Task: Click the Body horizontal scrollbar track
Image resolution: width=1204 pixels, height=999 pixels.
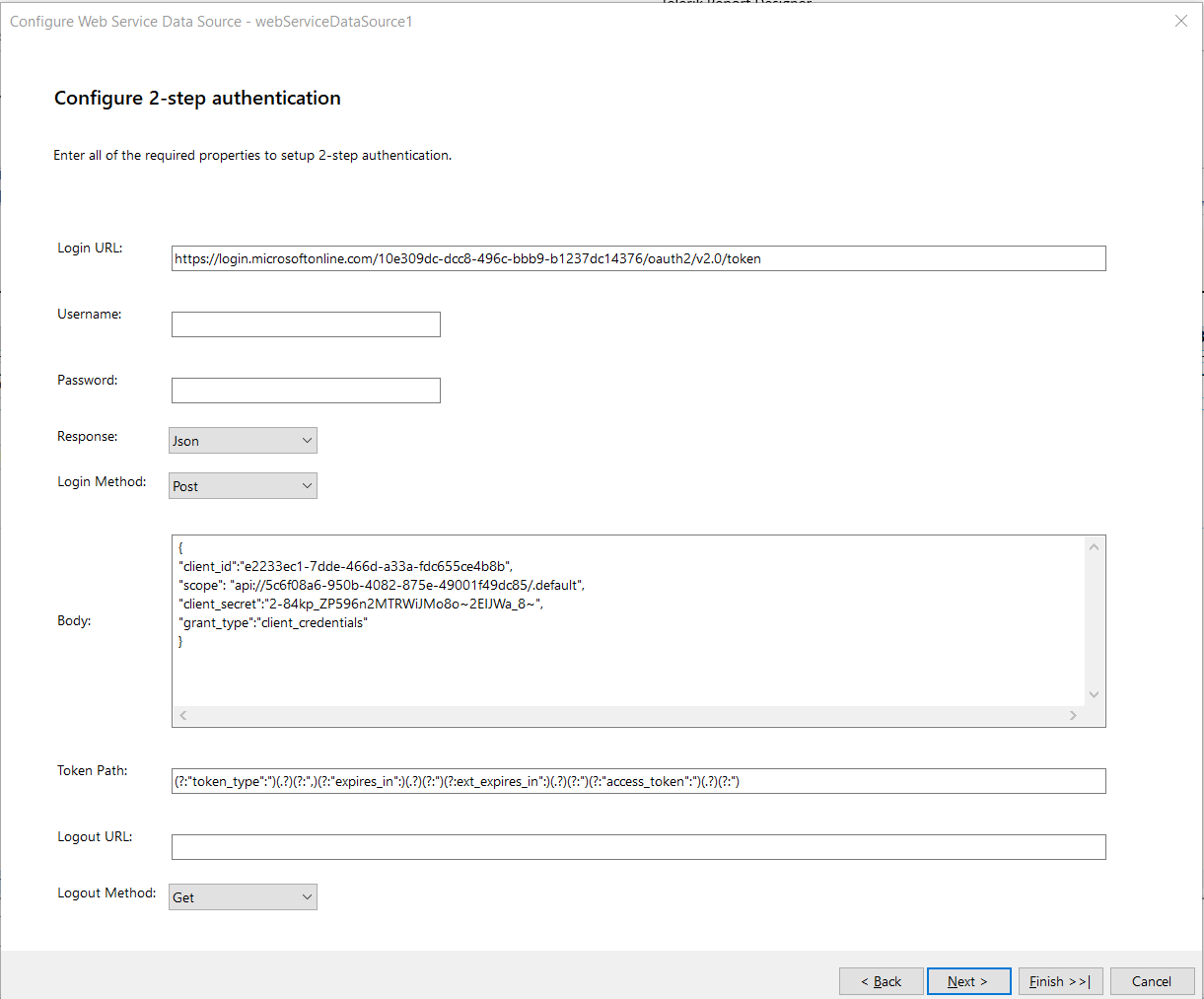Action: click(628, 716)
